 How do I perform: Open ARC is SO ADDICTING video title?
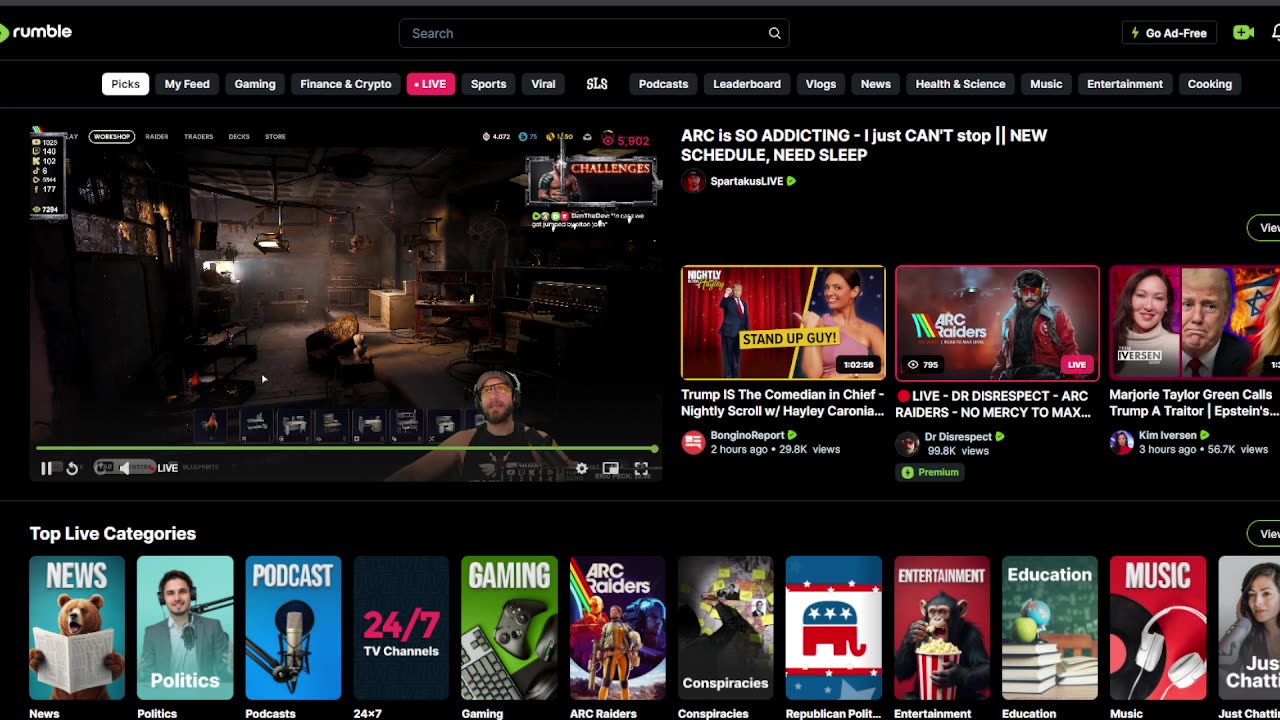(x=864, y=145)
